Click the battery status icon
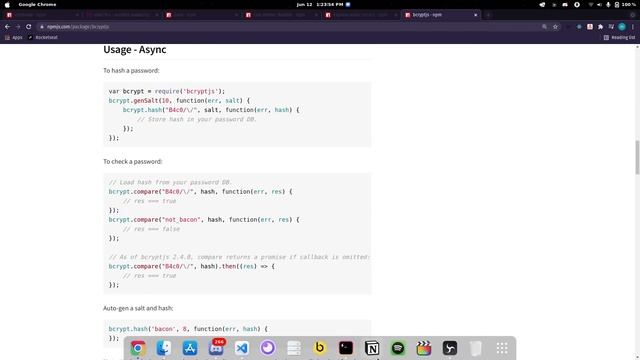This screenshot has width=640, height=360. (x=617, y=4)
